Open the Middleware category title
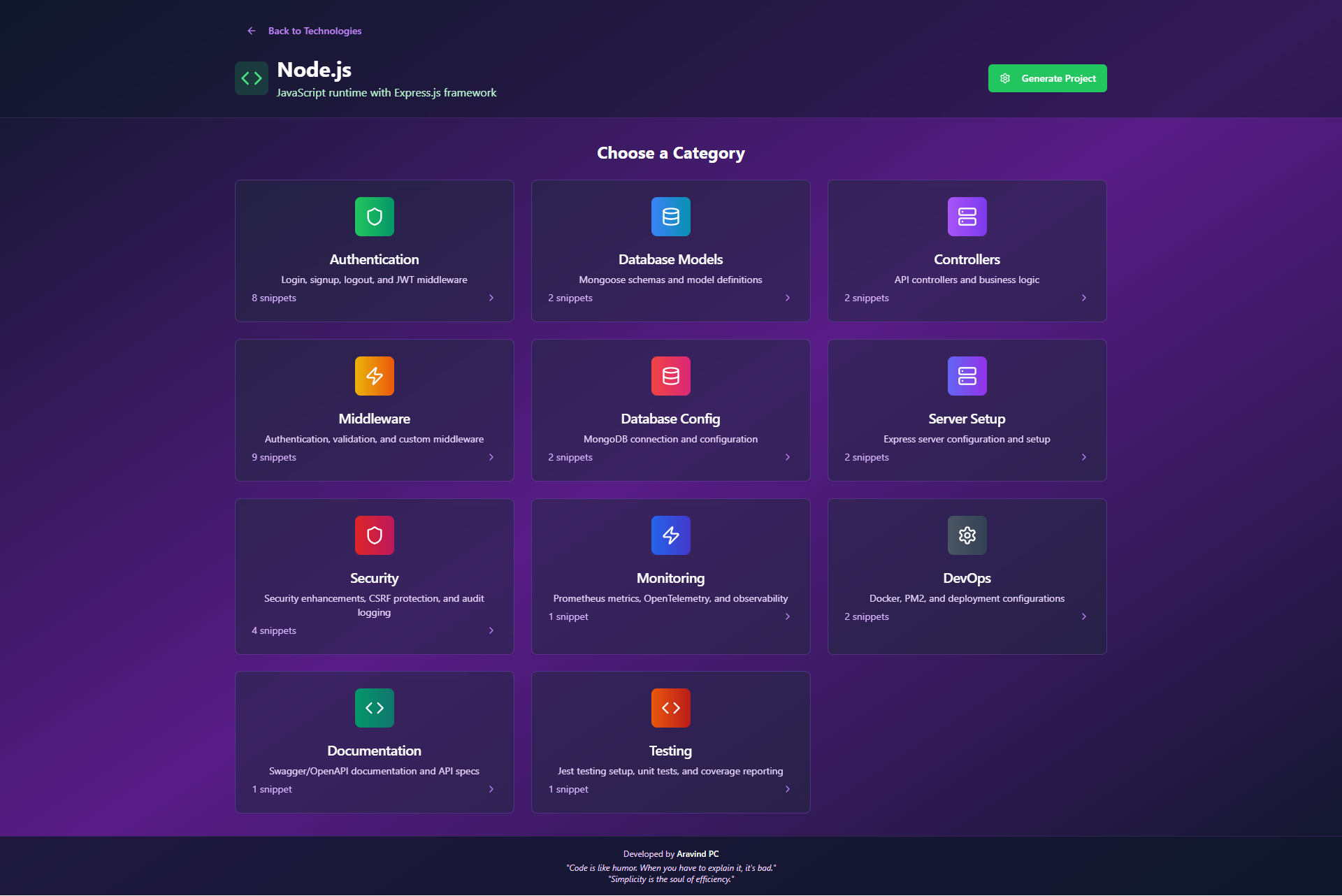This screenshot has height=896, width=1342. (x=375, y=419)
